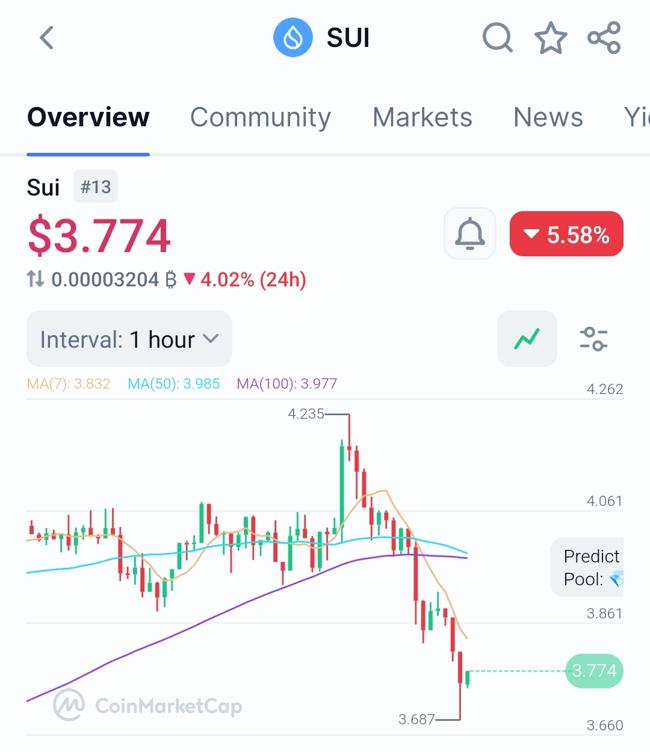The height and width of the screenshot is (752, 650).
Task: Open the Predict Pool widget
Action: [591, 568]
